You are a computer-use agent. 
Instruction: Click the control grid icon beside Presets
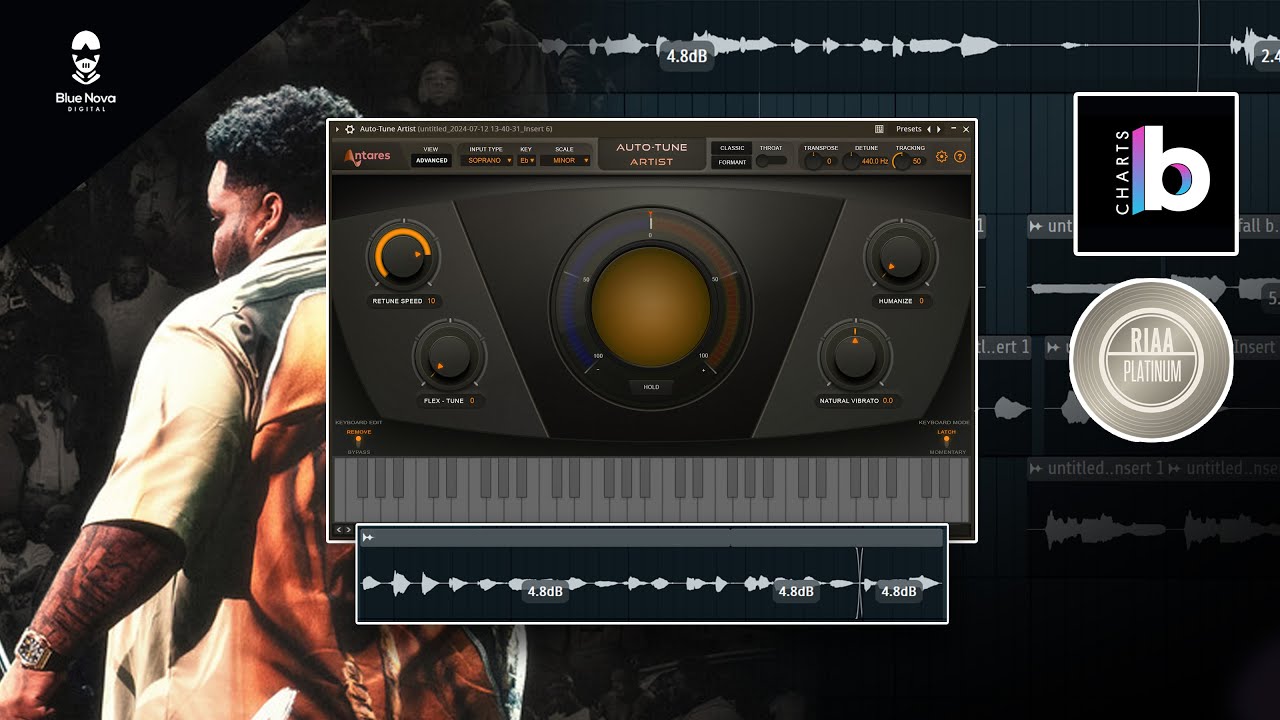click(x=879, y=129)
